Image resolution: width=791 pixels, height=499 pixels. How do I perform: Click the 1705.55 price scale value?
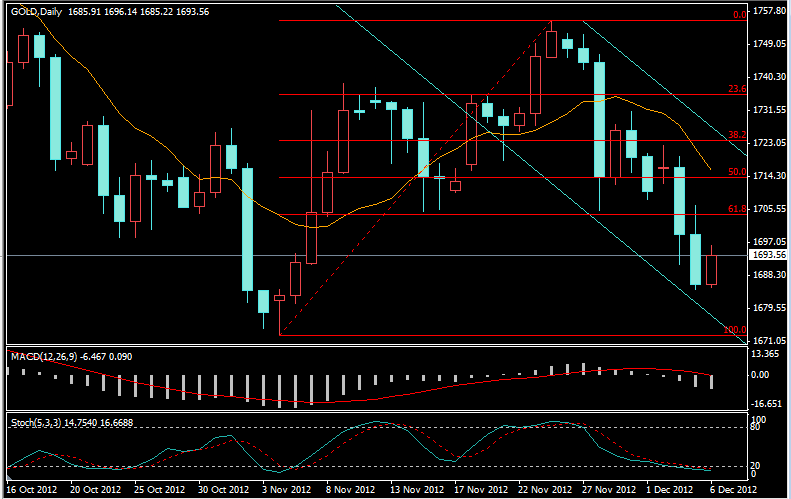[769, 208]
